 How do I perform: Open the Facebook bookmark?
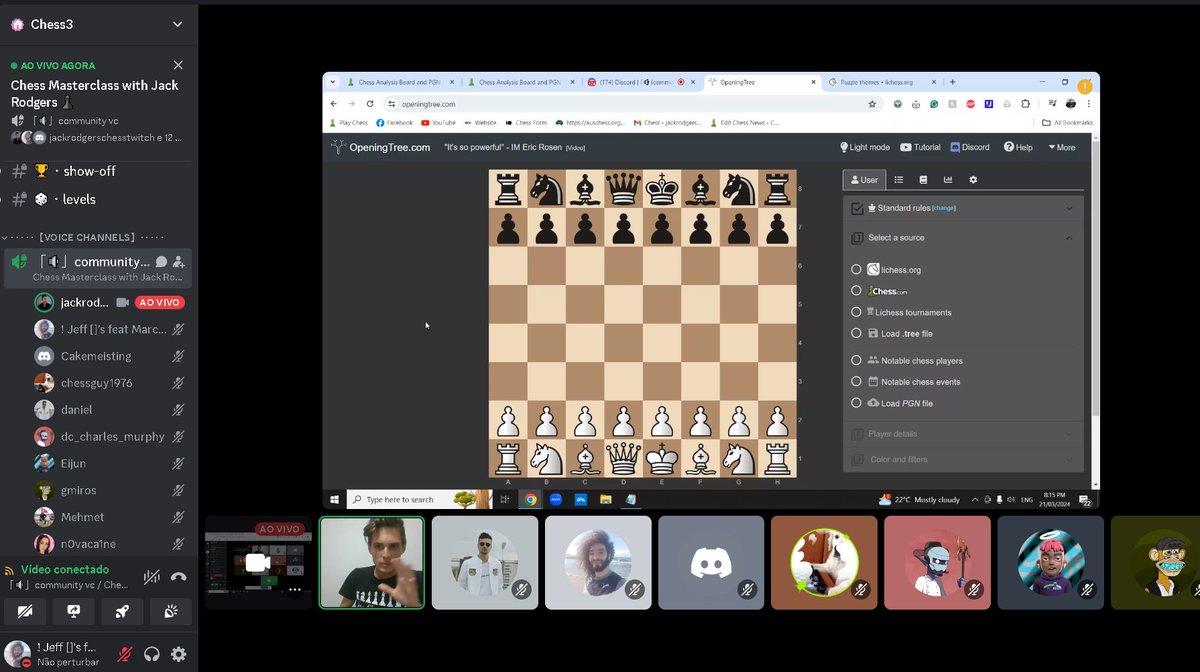[x=395, y=123]
